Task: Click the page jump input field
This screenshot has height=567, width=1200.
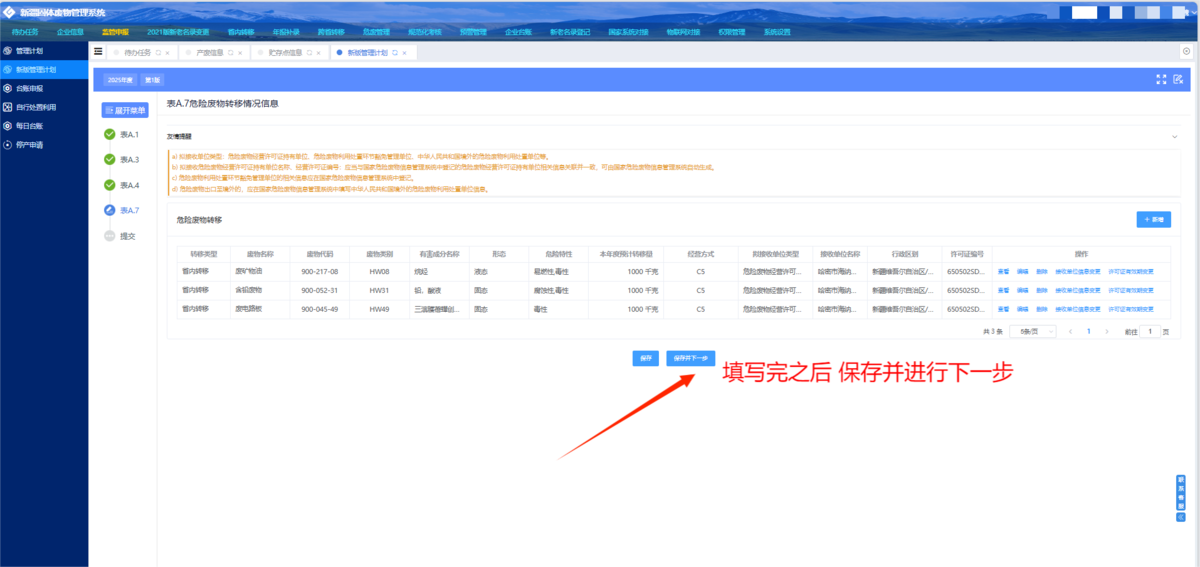Action: 1151,331
